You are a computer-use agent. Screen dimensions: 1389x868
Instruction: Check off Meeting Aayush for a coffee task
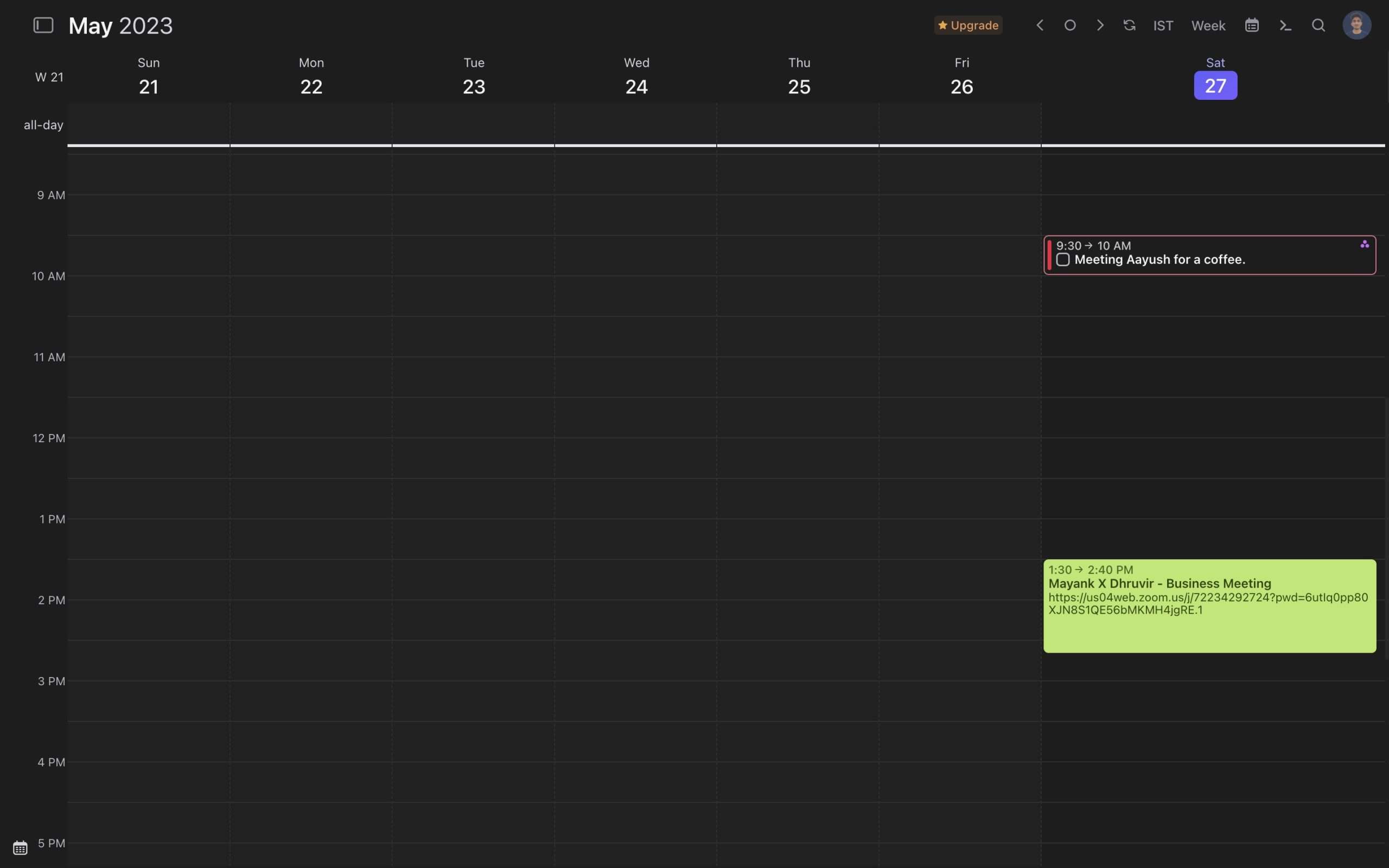(x=1062, y=260)
